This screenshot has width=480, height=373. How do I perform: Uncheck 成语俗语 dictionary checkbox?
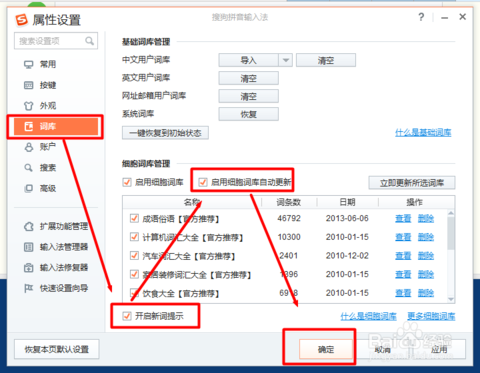coord(134,219)
